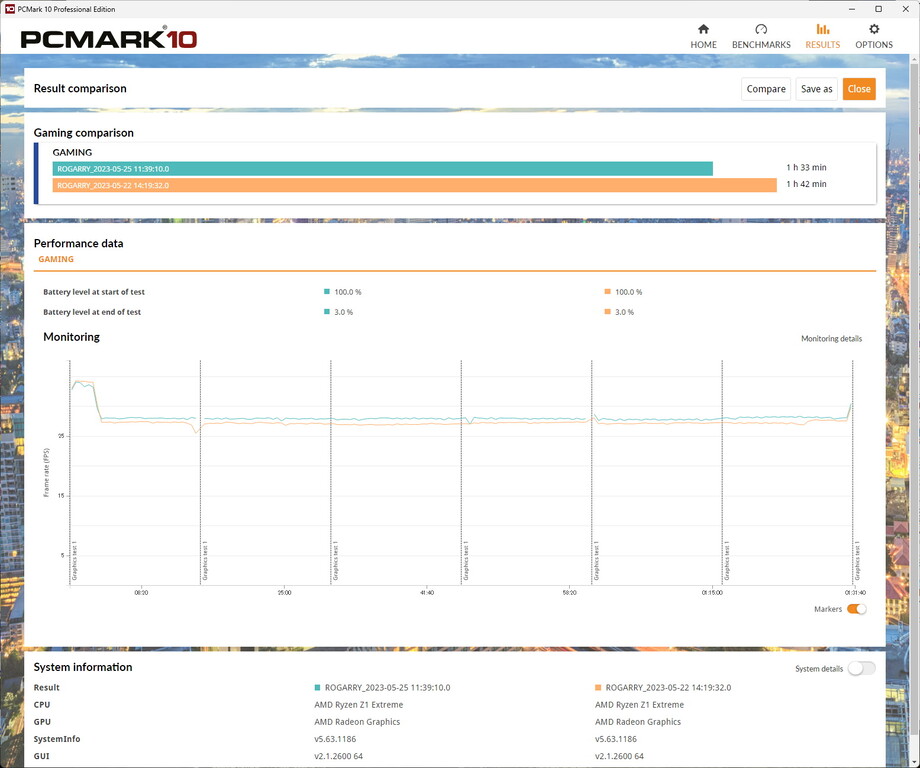Click the 25:00 time axis label
The image size is (920, 768).
(x=284, y=593)
